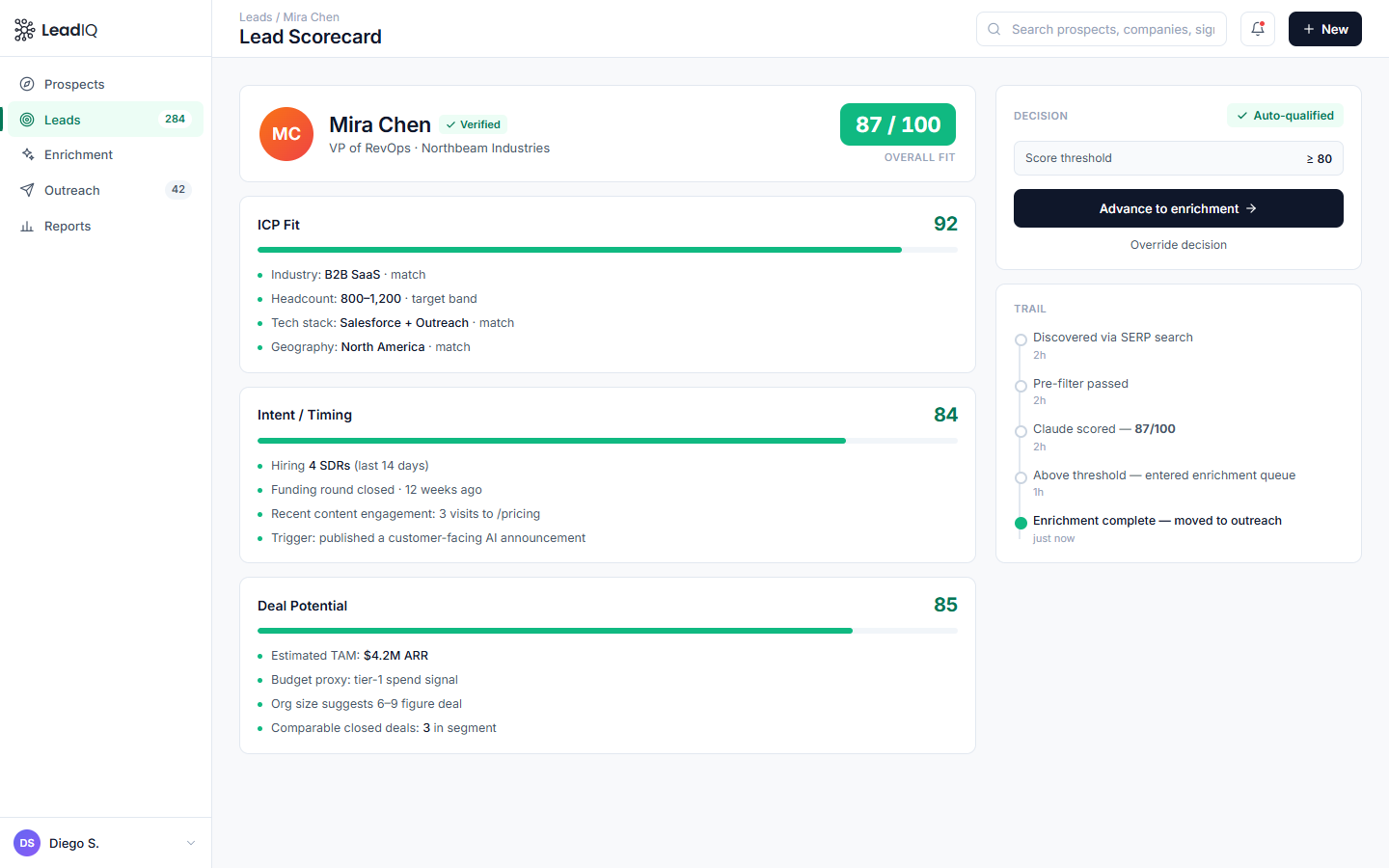Viewport: 1389px width, 868px height.
Task: Click Advance to enrichment button
Action: 1179,208
